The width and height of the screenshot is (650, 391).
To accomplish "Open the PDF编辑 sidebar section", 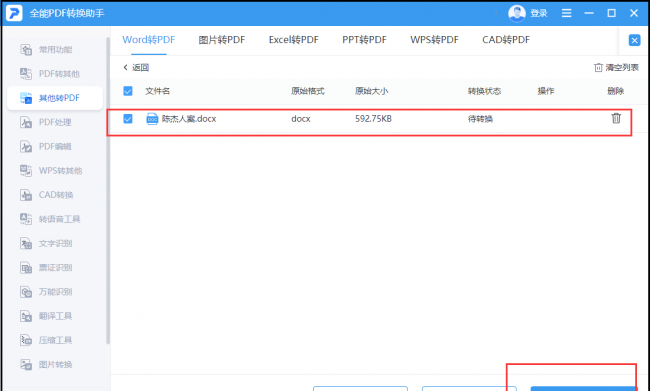I will click(46, 146).
